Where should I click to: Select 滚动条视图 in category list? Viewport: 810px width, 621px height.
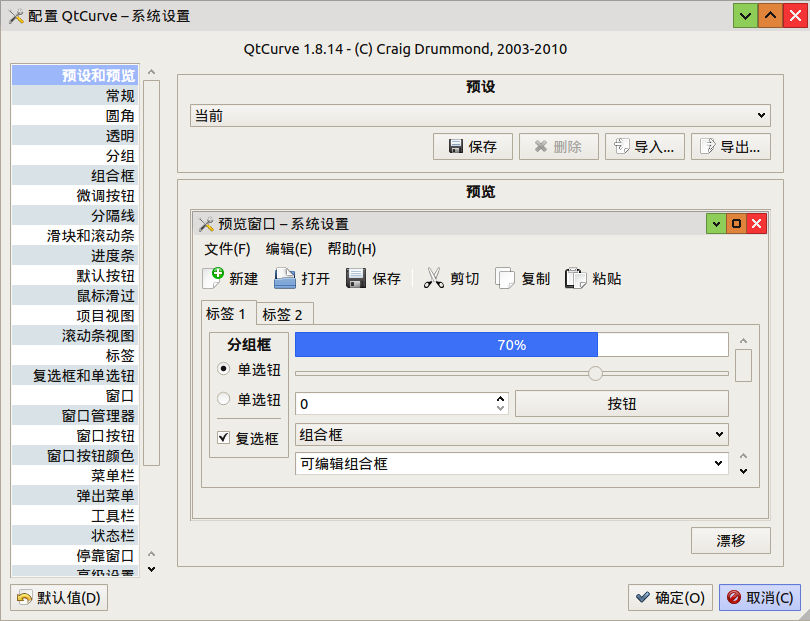pos(75,335)
